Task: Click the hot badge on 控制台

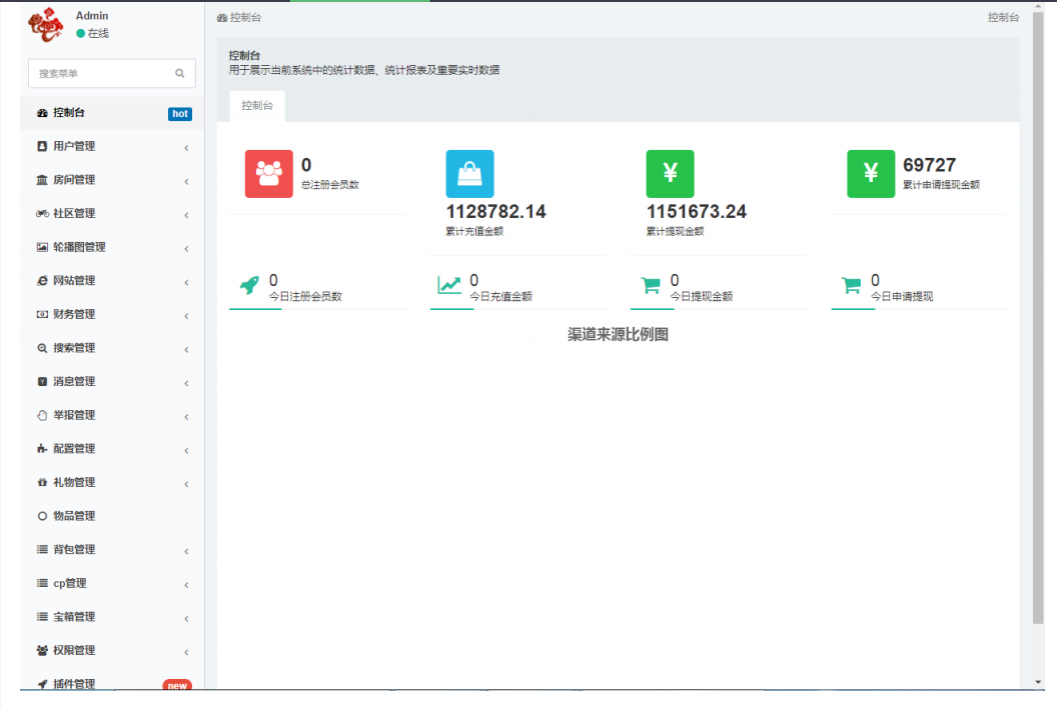Action: point(179,113)
